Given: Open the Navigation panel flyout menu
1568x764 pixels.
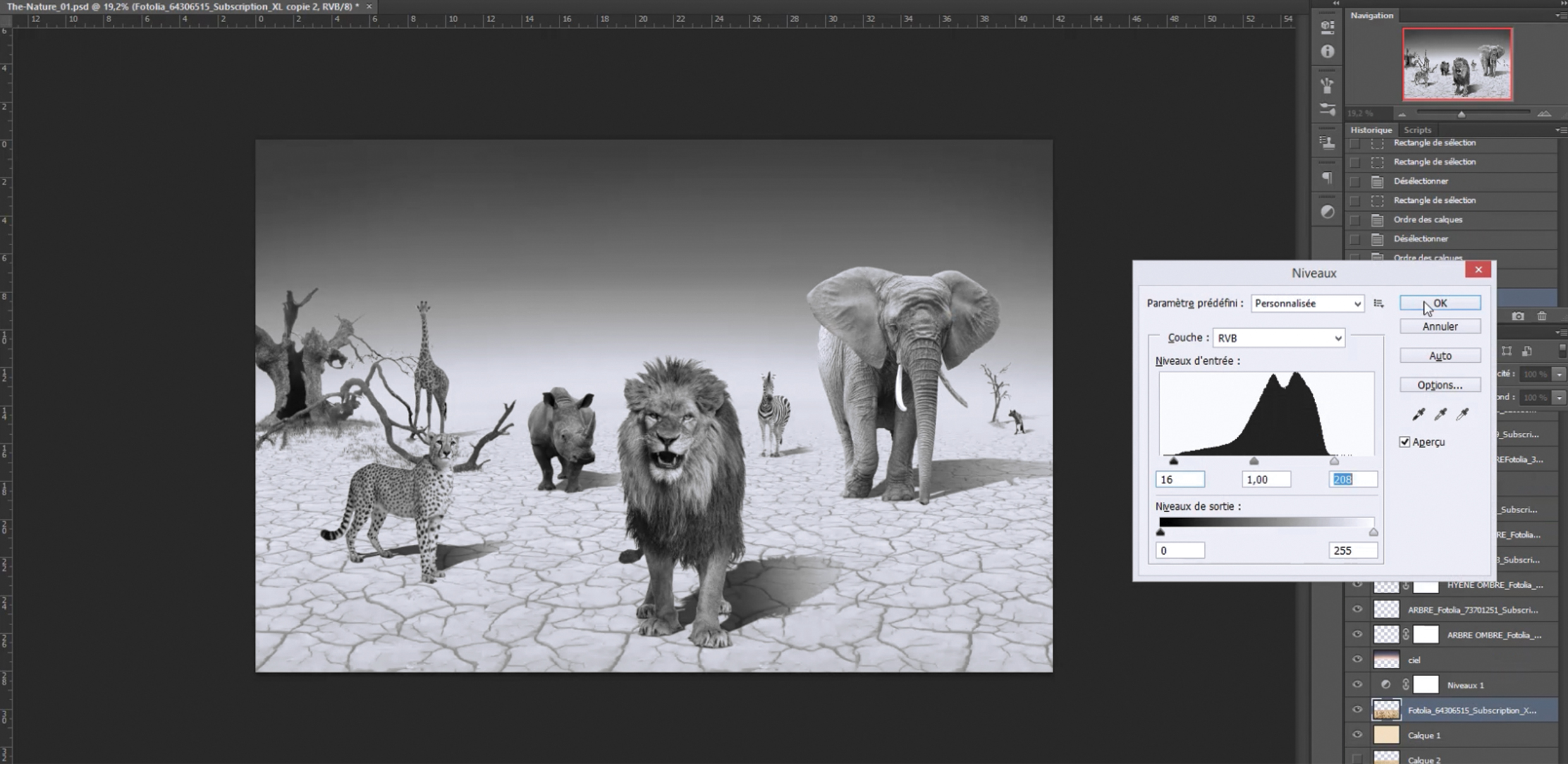Looking at the screenshot, I should click(x=1560, y=15).
